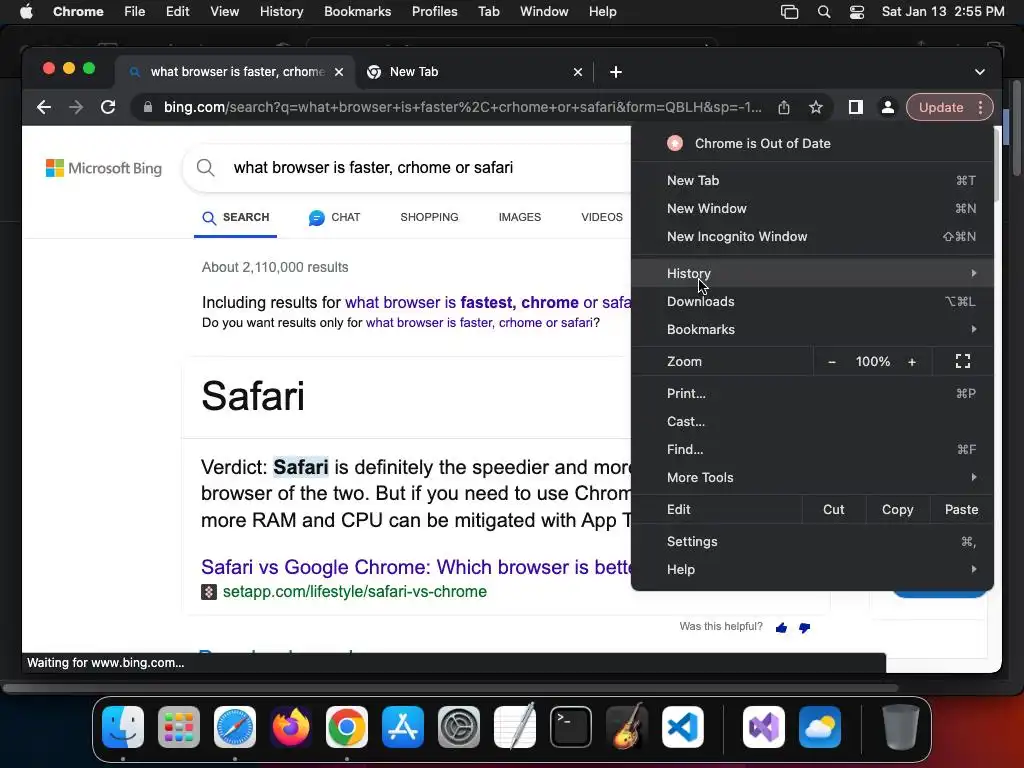
Task: Open Launchpad from the Dock
Action: (x=179, y=727)
